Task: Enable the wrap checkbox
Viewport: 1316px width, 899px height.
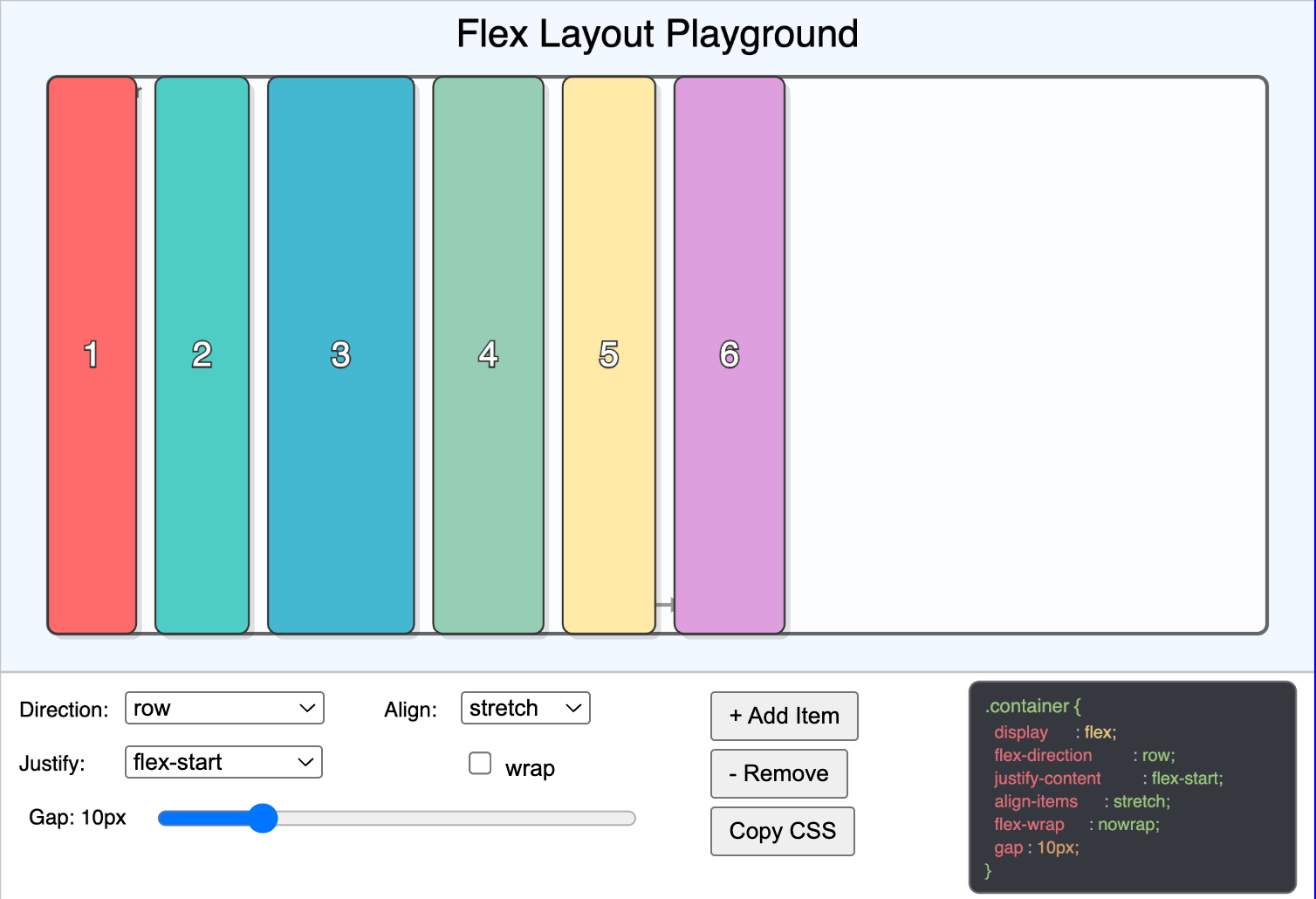Action: pyautogui.click(x=480, y=763)
